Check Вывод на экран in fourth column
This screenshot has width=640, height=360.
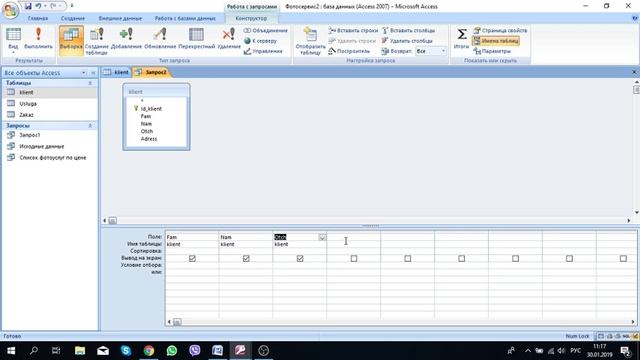point(354,258)
